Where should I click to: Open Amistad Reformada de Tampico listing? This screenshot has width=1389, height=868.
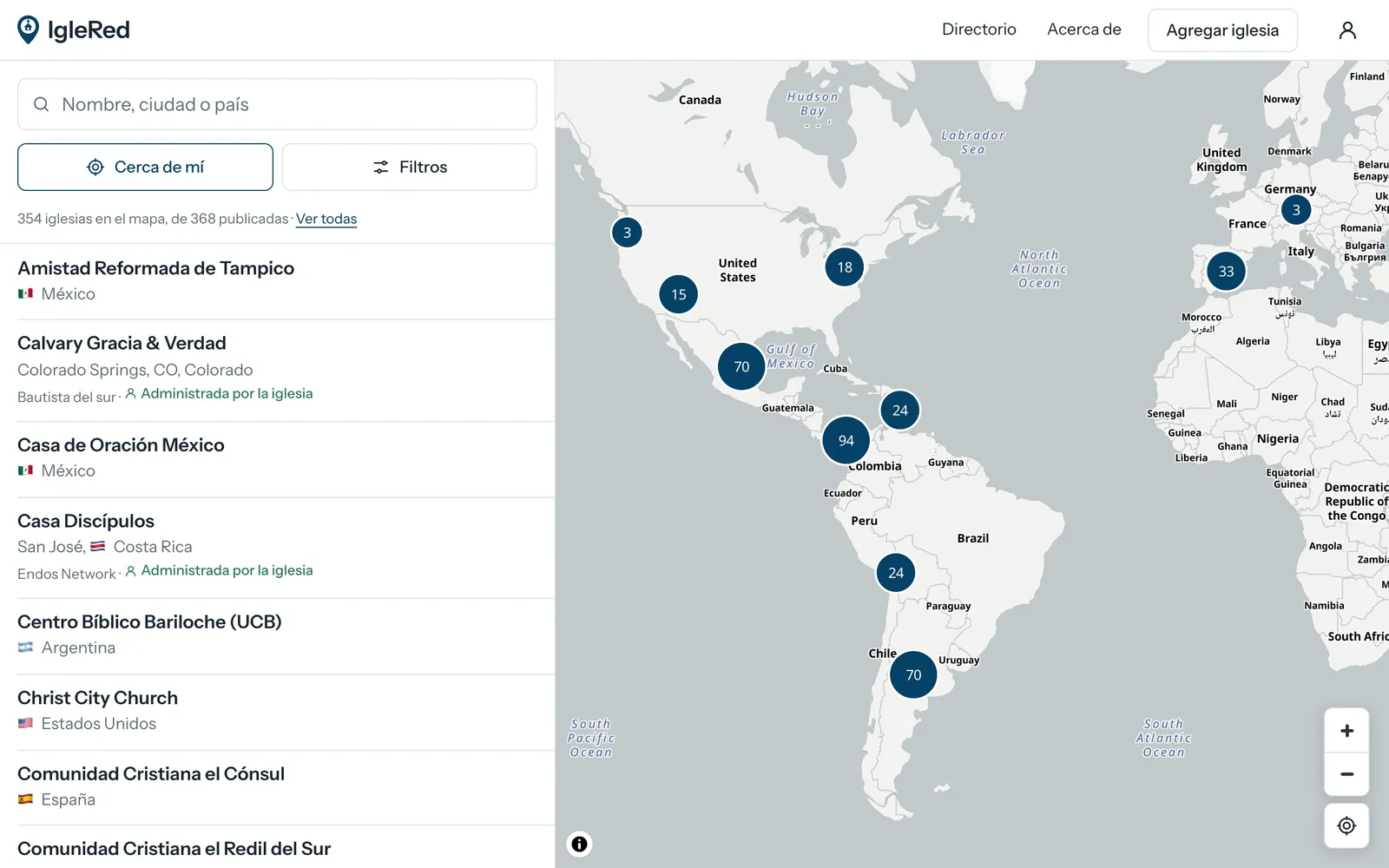pyautogui.click(x=277, y=281)
